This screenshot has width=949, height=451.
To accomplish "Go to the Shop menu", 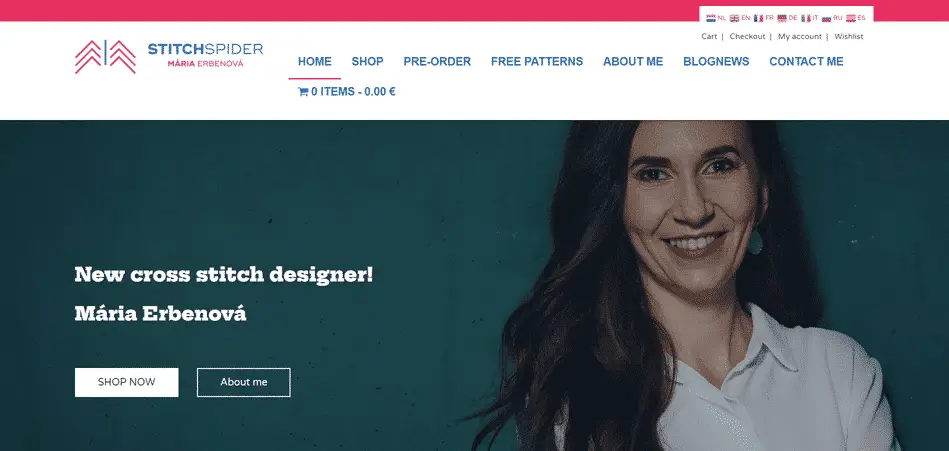I will pyautogui.click(x=367, y=62).
